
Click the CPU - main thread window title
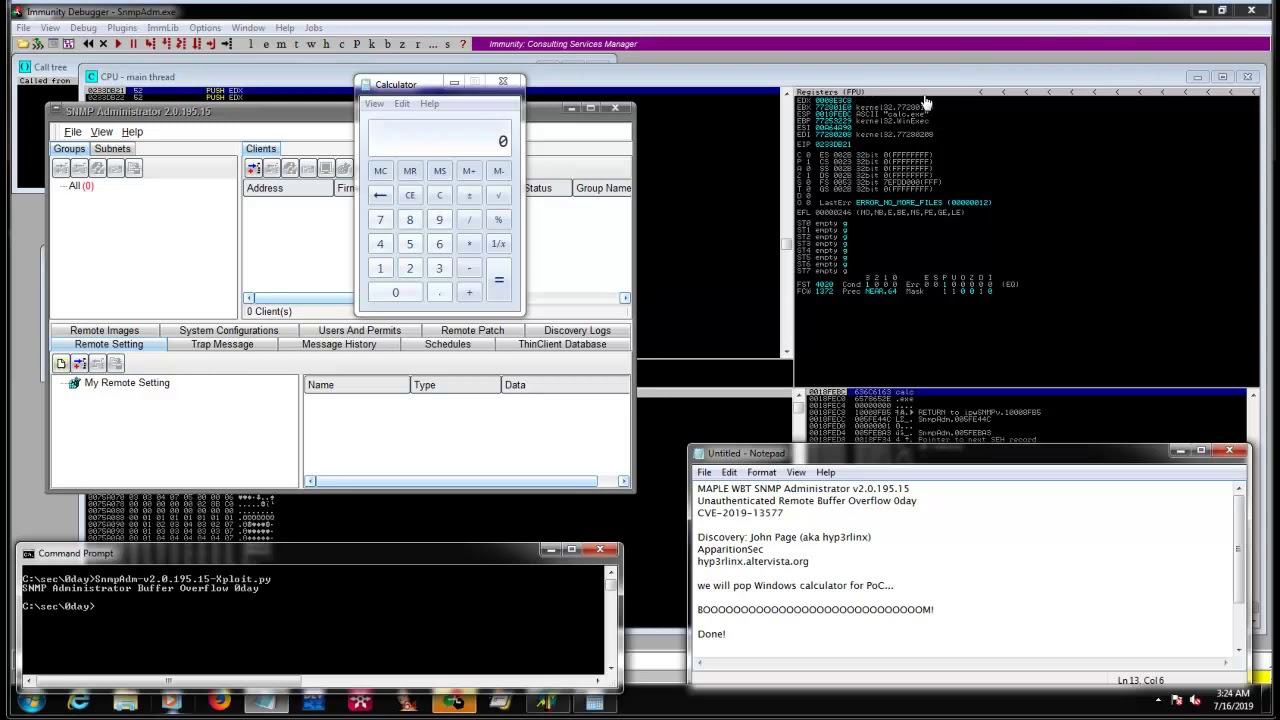(137, 77)
